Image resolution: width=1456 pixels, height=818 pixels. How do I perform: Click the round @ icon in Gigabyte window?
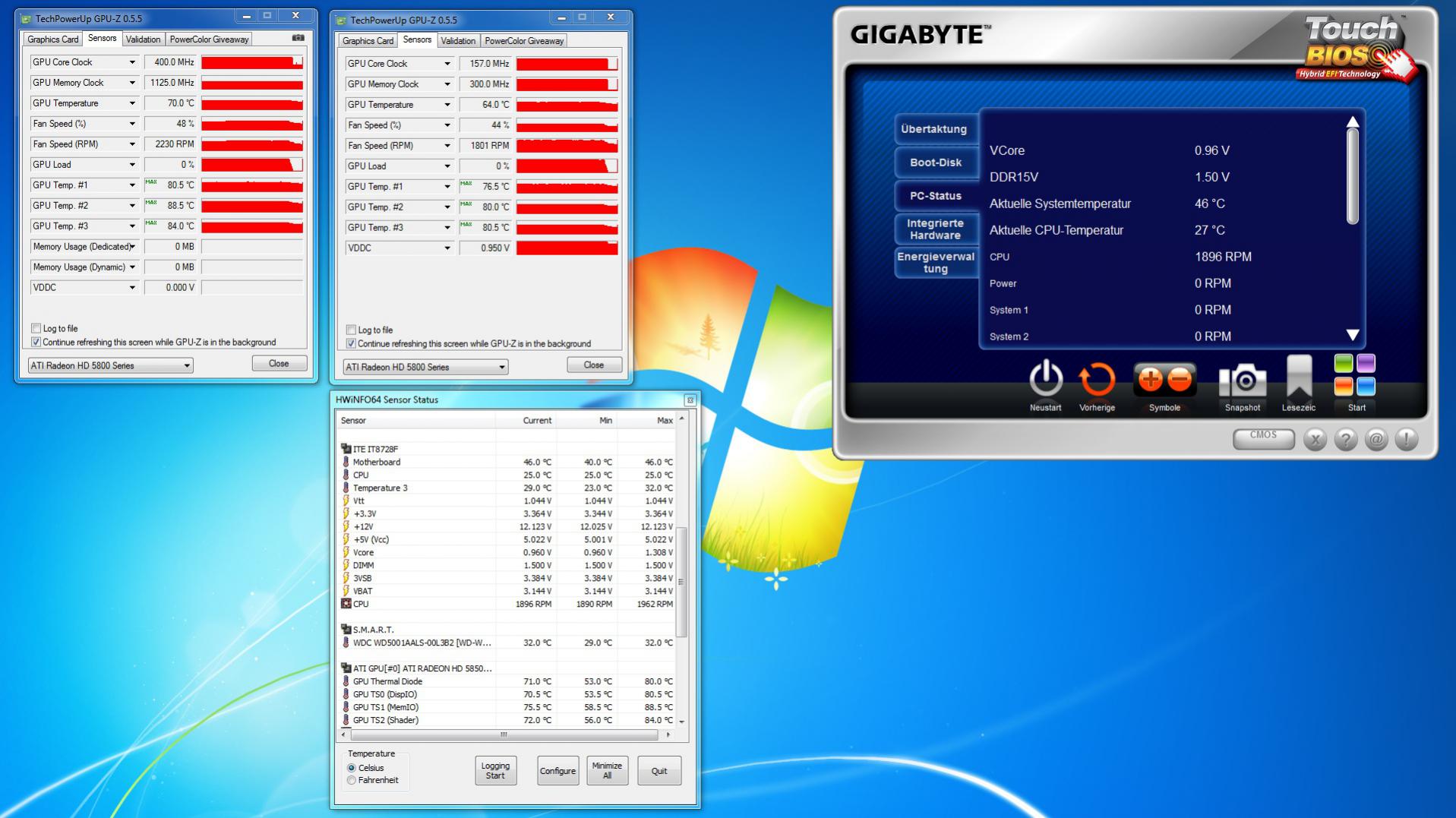click(x=1376, y=439)
